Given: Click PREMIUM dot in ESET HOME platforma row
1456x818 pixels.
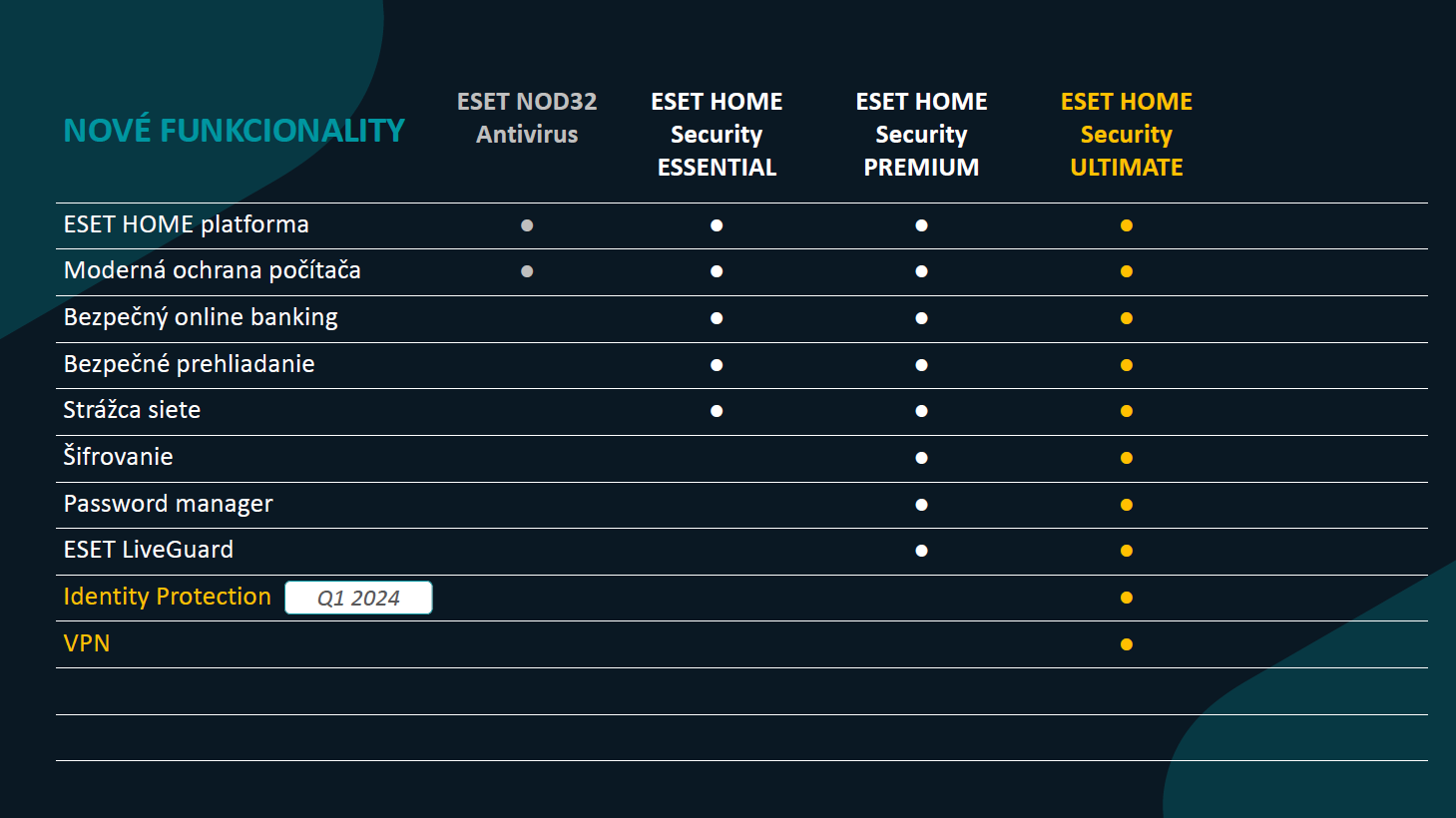Looking at the screenshot, I should click(921, 225).
